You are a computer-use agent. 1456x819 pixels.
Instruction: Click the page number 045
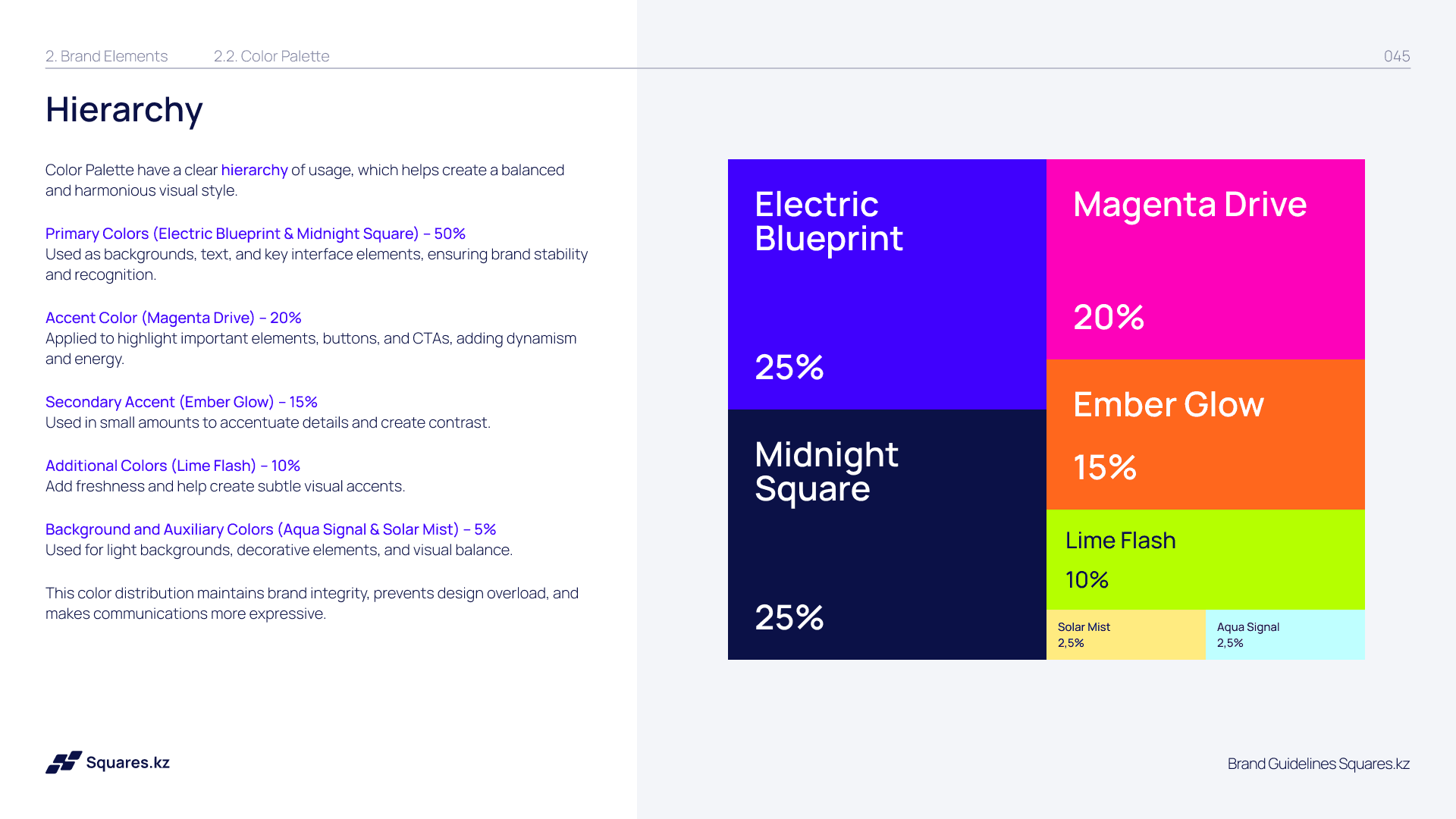click(1397, 56)
